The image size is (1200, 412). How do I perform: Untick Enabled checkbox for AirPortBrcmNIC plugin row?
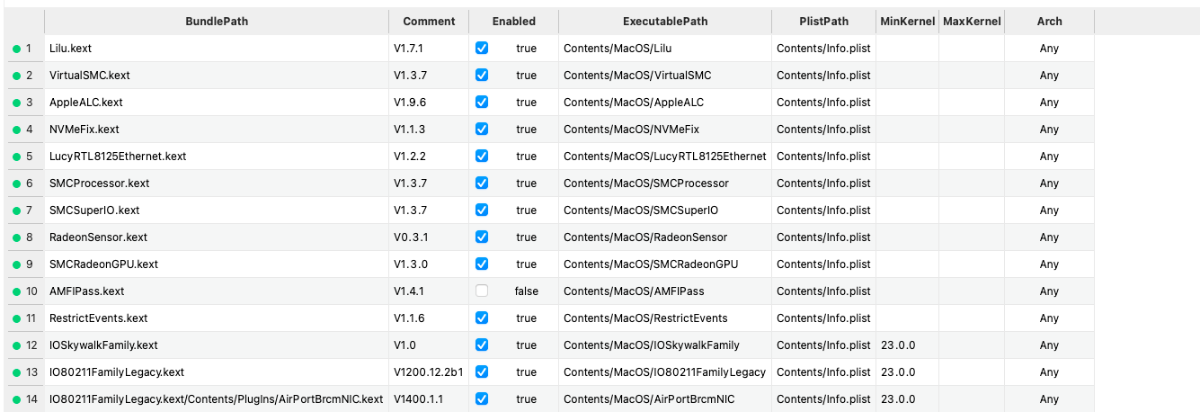[482, 399]
